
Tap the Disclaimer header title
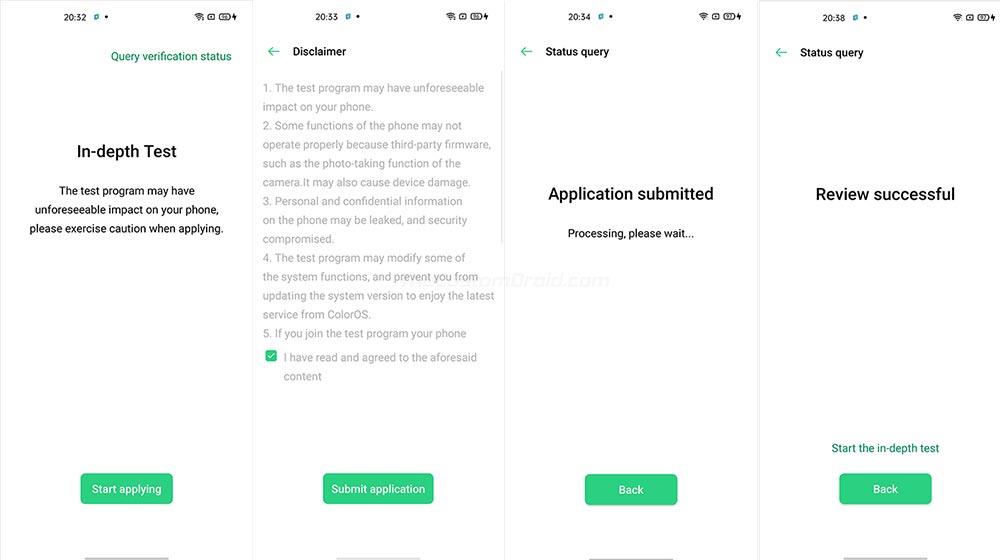319,52
